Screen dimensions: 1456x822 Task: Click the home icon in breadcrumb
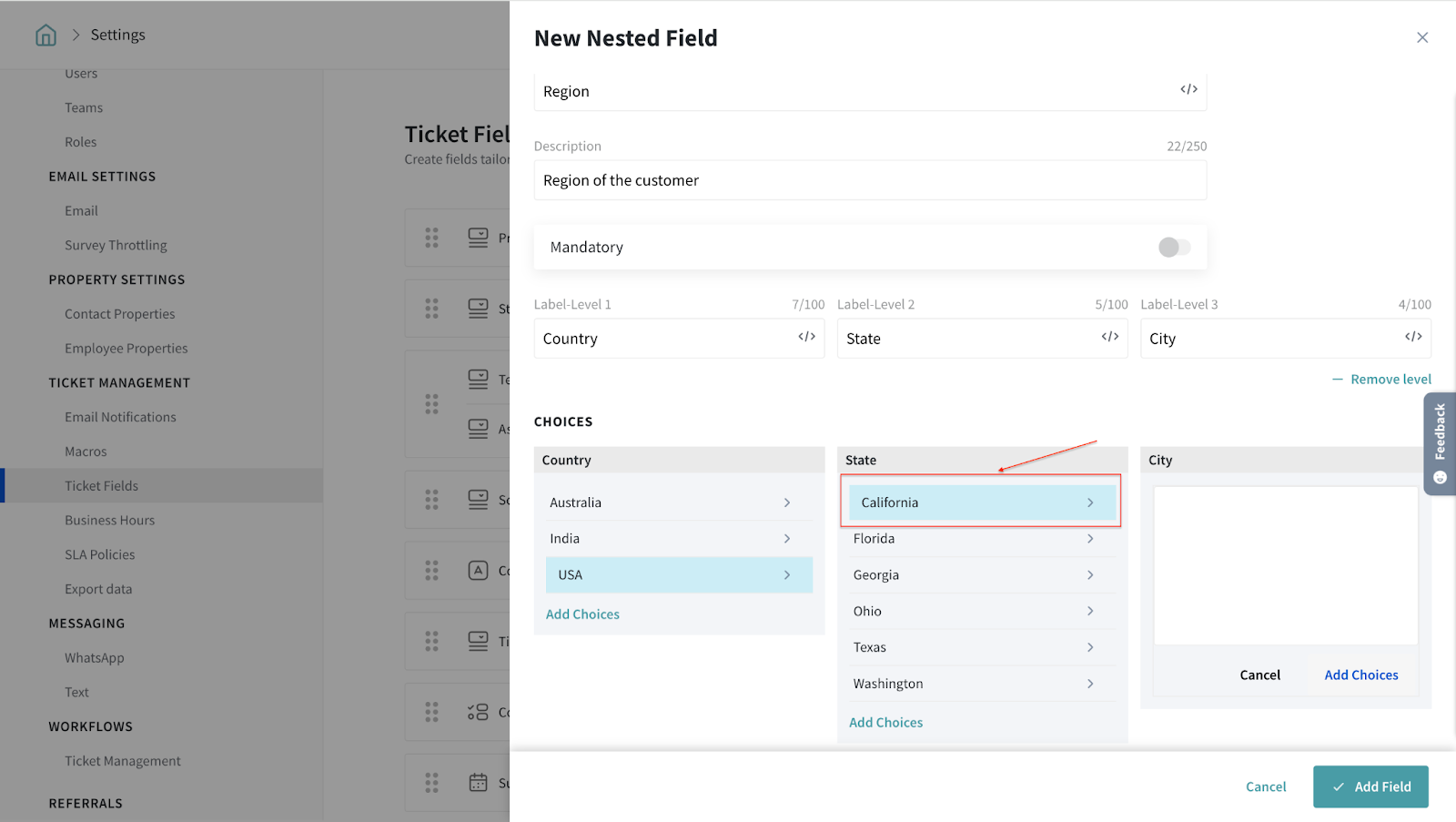[45, 36]
